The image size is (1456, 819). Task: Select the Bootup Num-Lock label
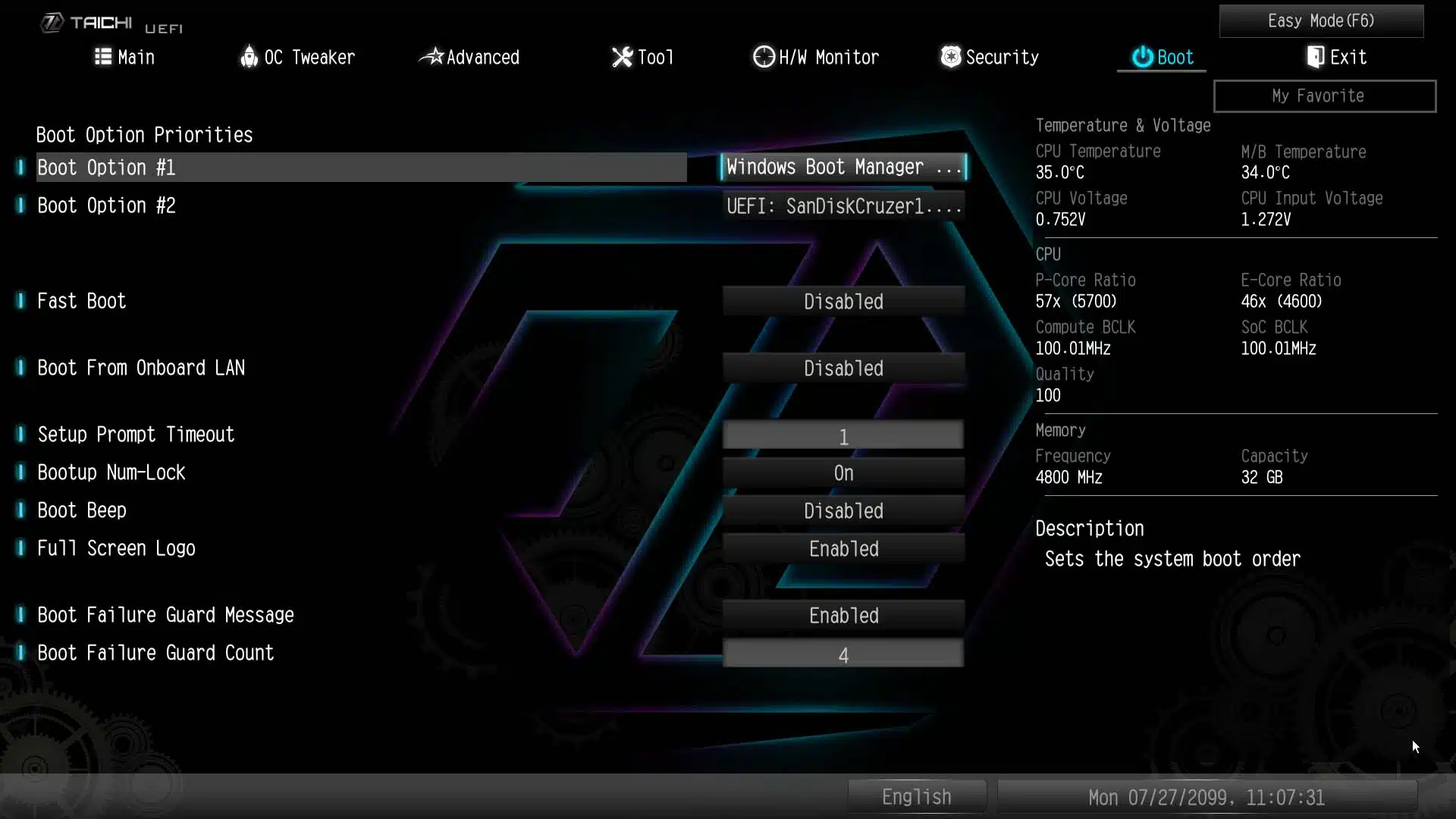(111, 472)
